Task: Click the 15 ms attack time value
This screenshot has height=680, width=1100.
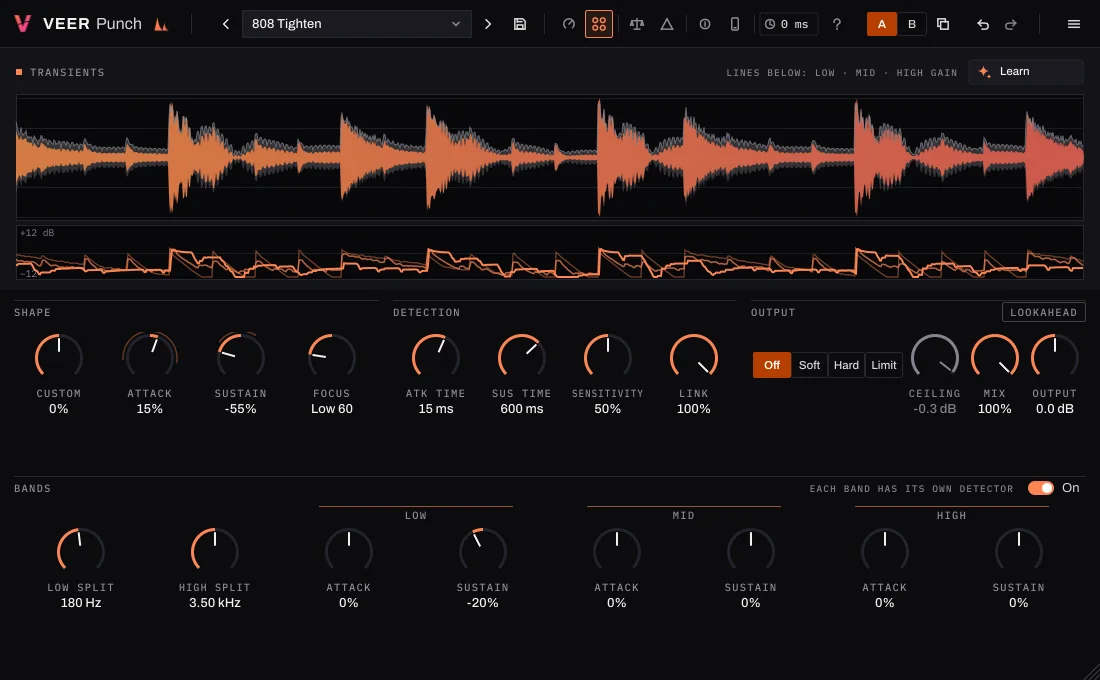Action: pos(436,408)
